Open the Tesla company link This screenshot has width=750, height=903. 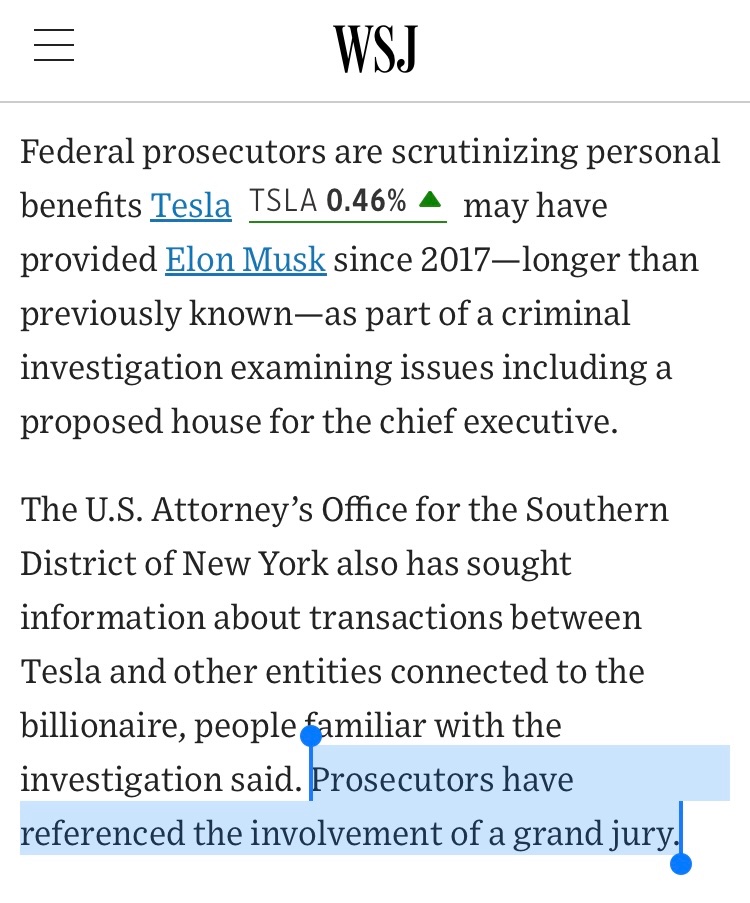click(191, 206)
